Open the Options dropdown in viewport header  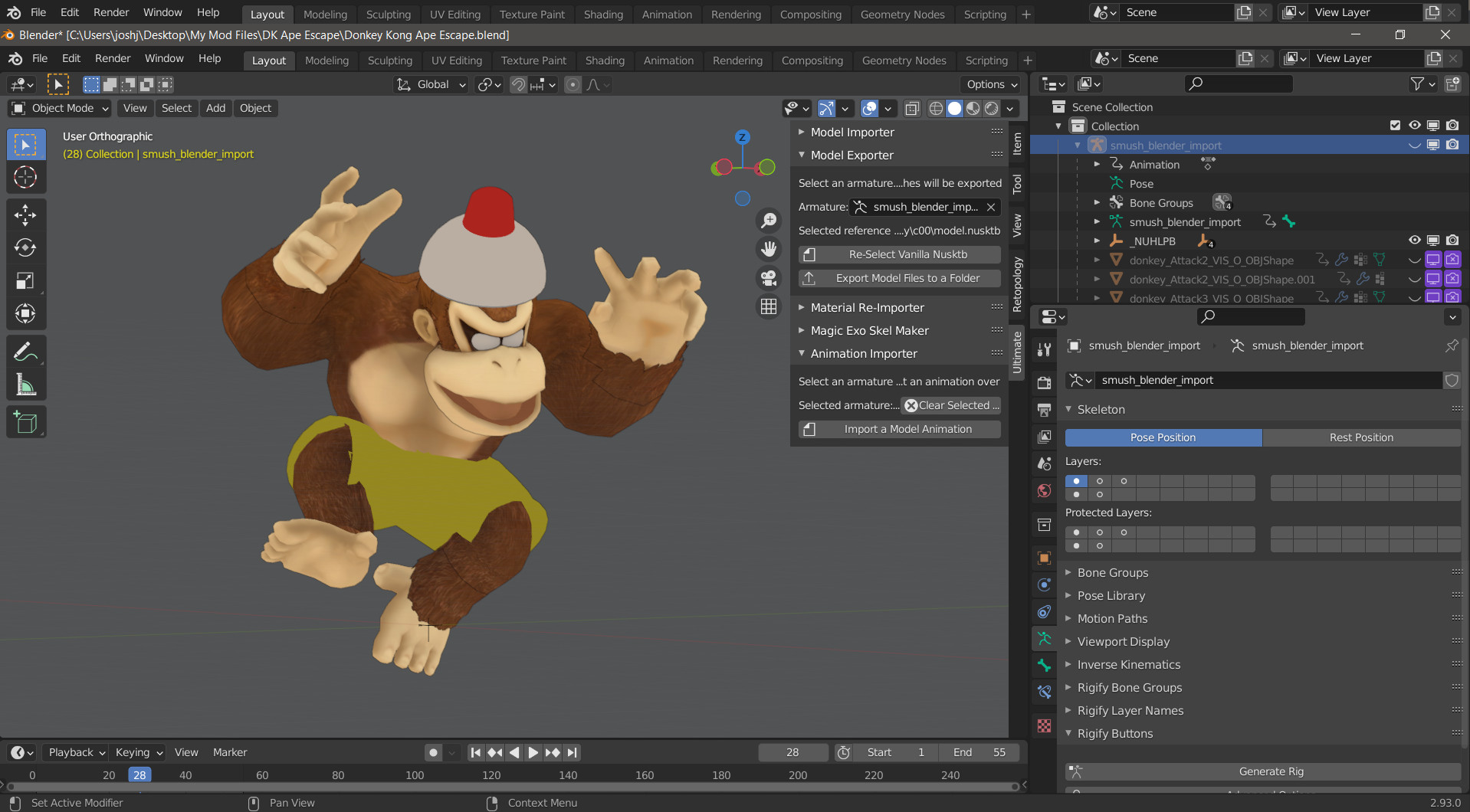pos(991,85)
